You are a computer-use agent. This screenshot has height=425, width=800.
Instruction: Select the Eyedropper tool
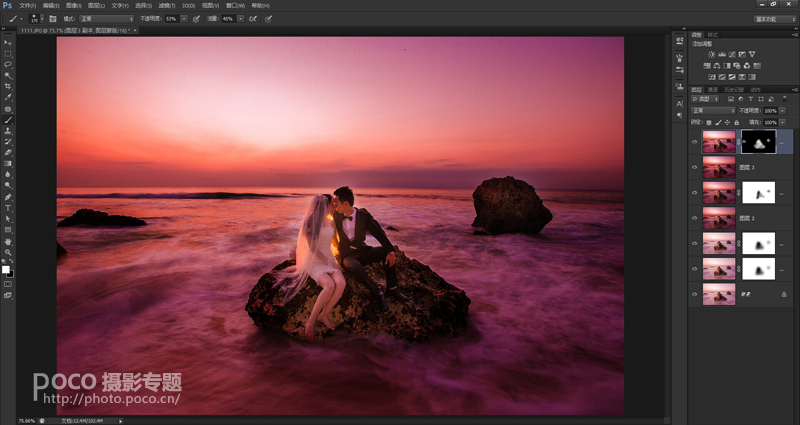click(x=8, y=97)
